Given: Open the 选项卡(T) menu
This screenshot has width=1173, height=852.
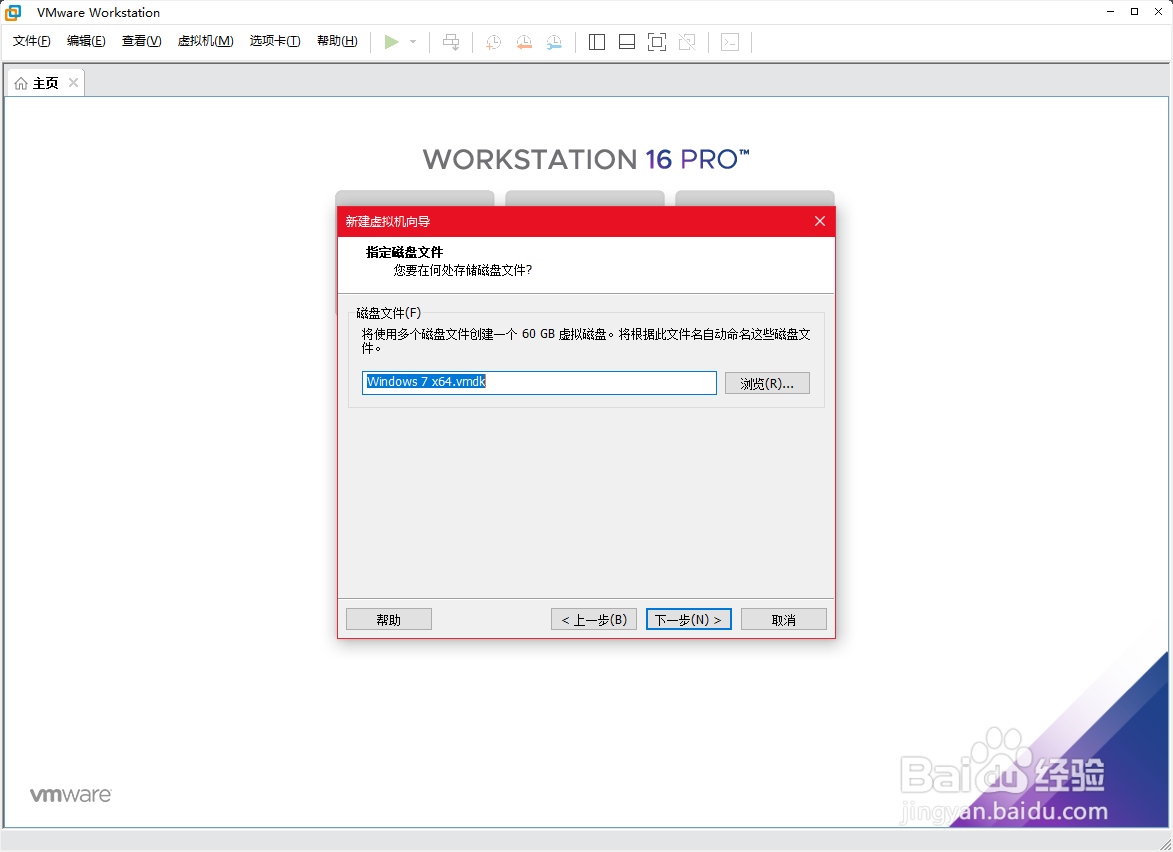Looking at the screenshot, I should pyautogui.click(x=275, y=41).
